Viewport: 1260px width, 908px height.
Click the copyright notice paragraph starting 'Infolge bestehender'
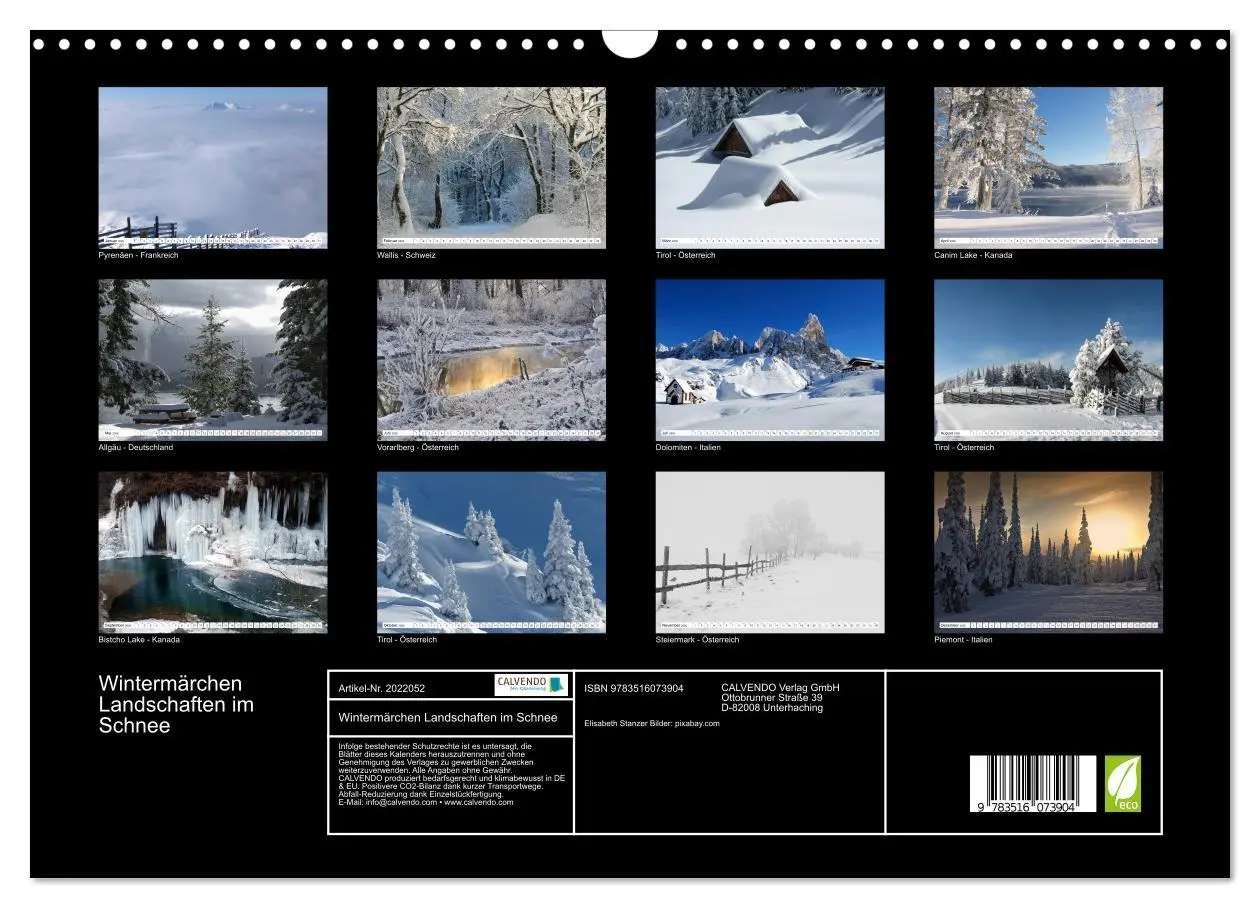tap(452, 774)
